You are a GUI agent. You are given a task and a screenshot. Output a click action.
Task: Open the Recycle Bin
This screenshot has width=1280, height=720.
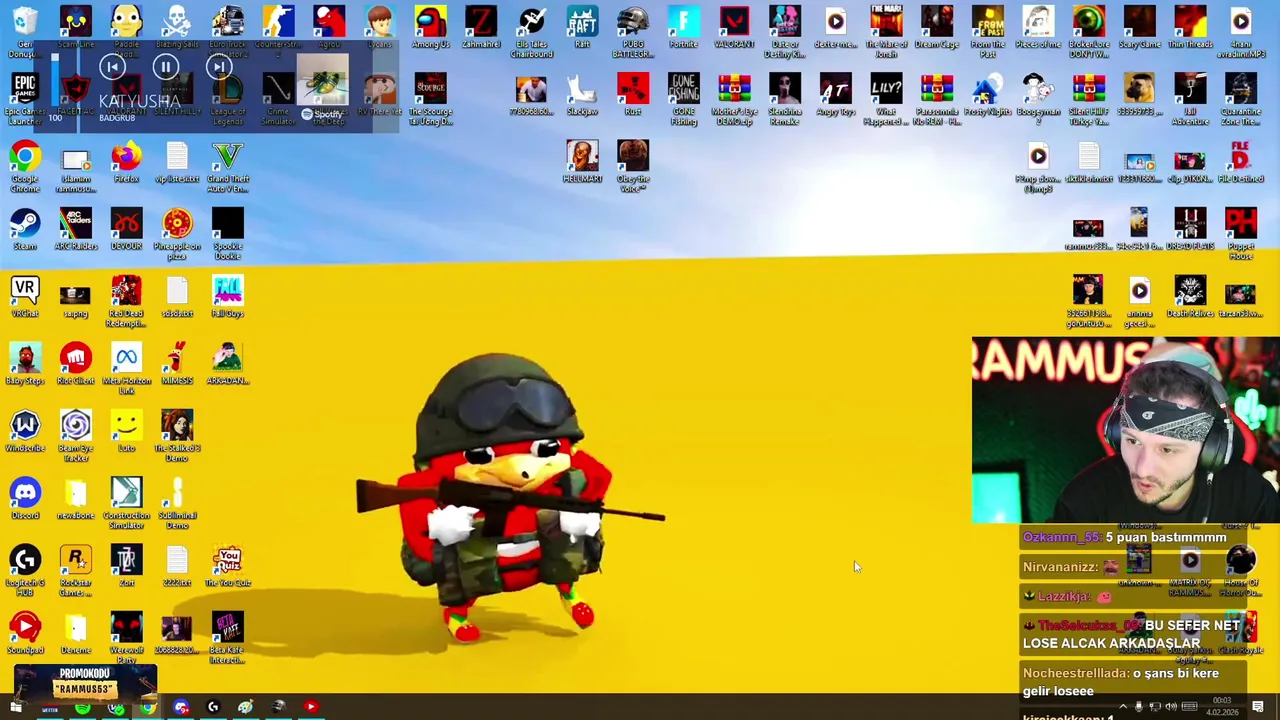25,32
